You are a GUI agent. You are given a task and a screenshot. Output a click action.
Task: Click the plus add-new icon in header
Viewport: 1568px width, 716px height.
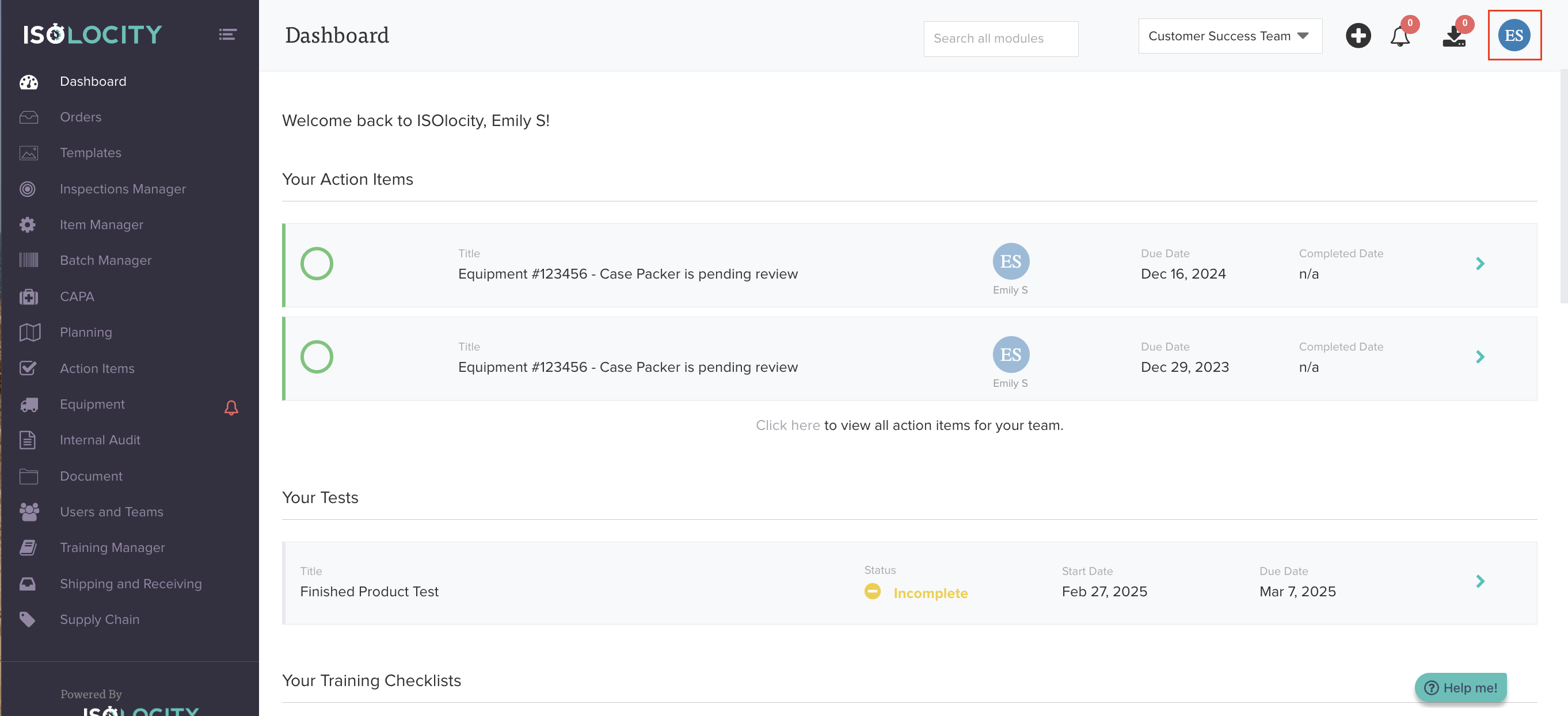[1357, 36]
